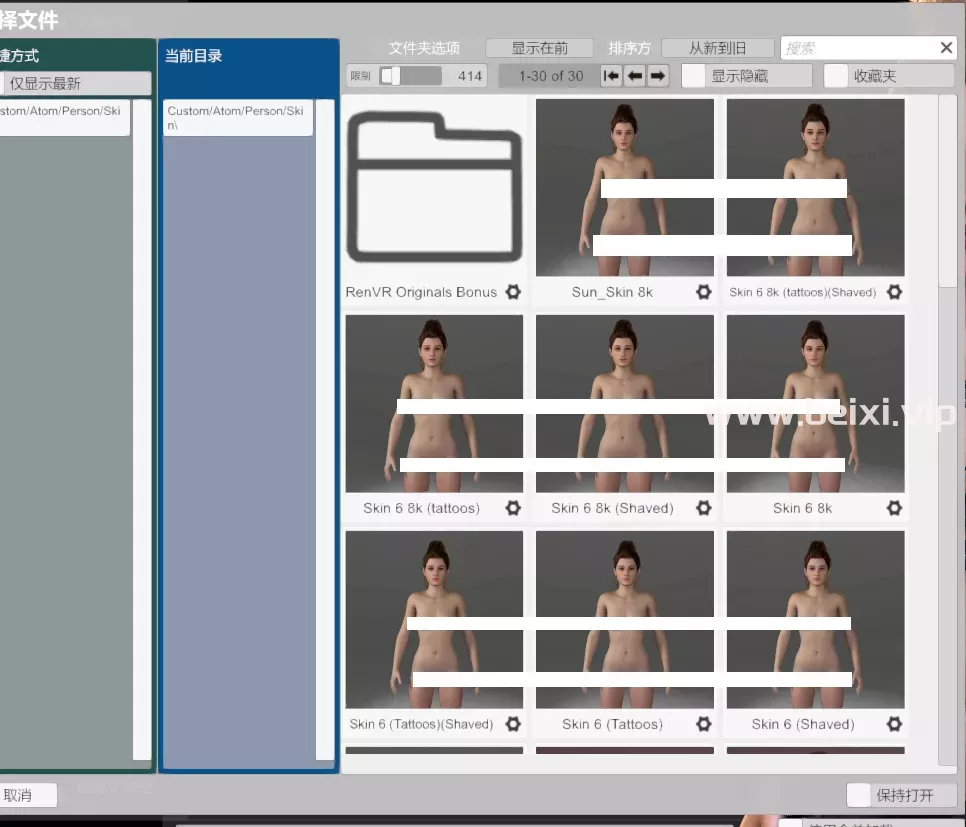Click the 搜索 search input field
966x827 pixels.
pyautogui.click(x=859, y=47)
